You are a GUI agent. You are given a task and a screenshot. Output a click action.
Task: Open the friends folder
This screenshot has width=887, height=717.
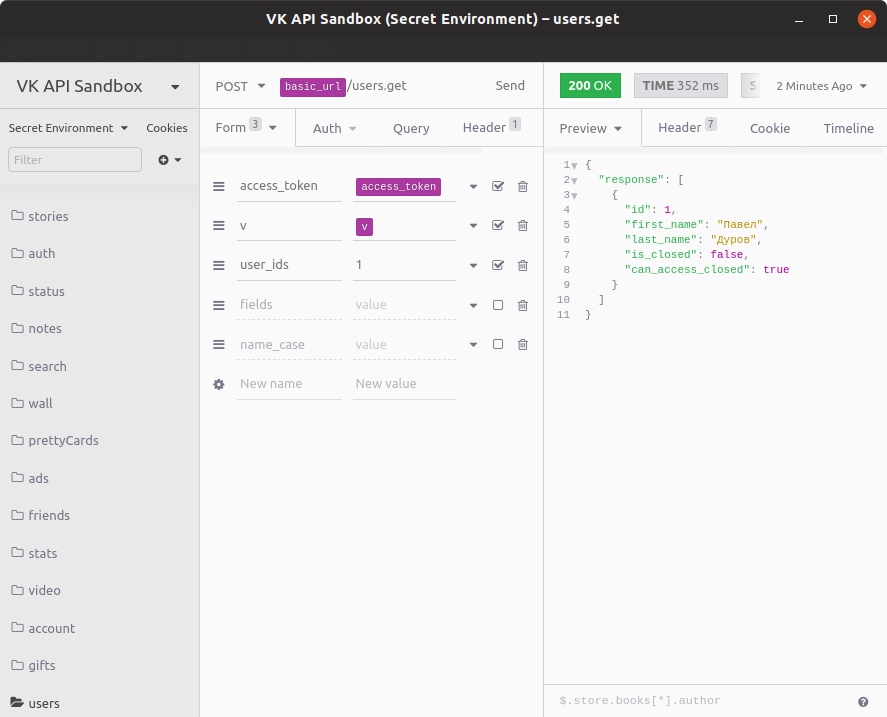pyautogui.click(x=40, y=515)
